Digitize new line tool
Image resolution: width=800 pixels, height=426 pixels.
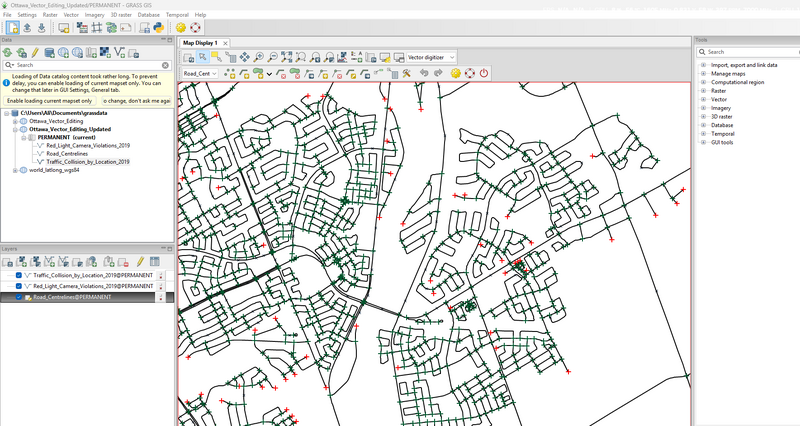244,73
